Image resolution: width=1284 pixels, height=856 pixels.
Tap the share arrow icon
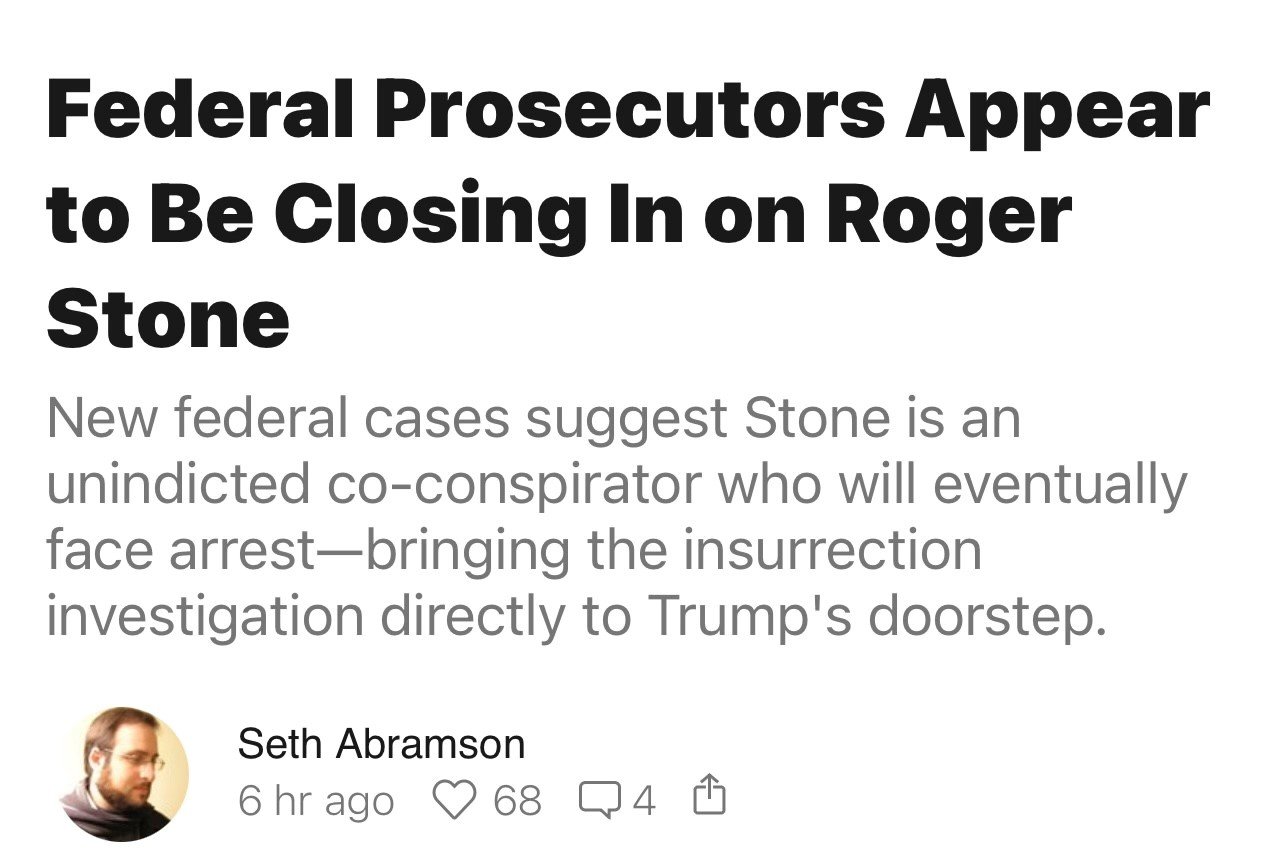[708, 797]
